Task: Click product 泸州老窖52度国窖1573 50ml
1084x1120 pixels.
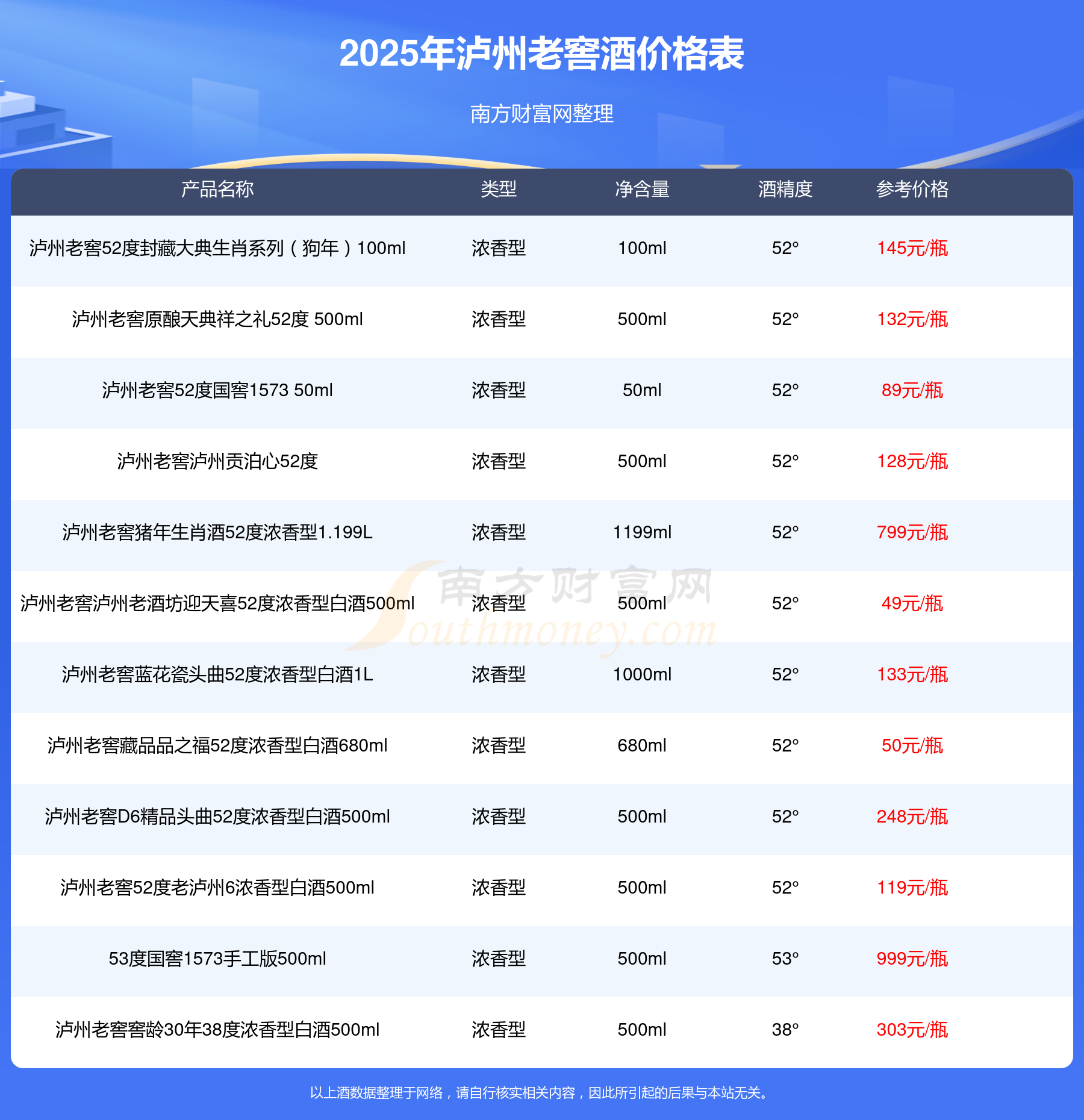Action: (217, 390)
